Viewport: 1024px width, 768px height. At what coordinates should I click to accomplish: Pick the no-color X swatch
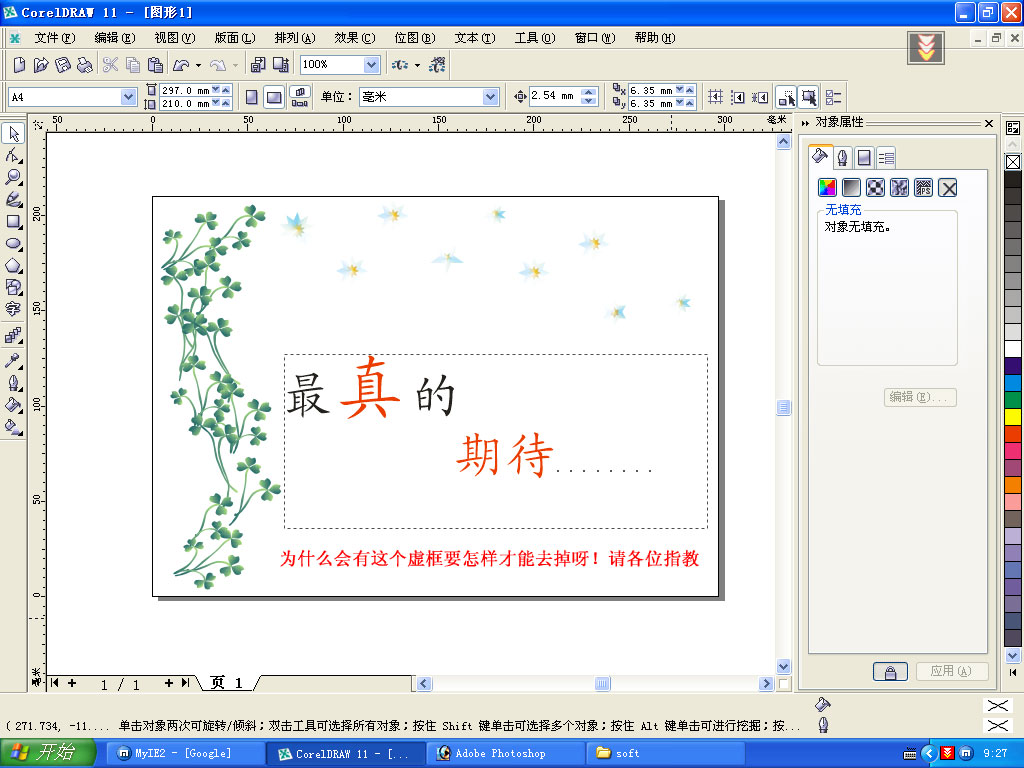pos(1013,162)
